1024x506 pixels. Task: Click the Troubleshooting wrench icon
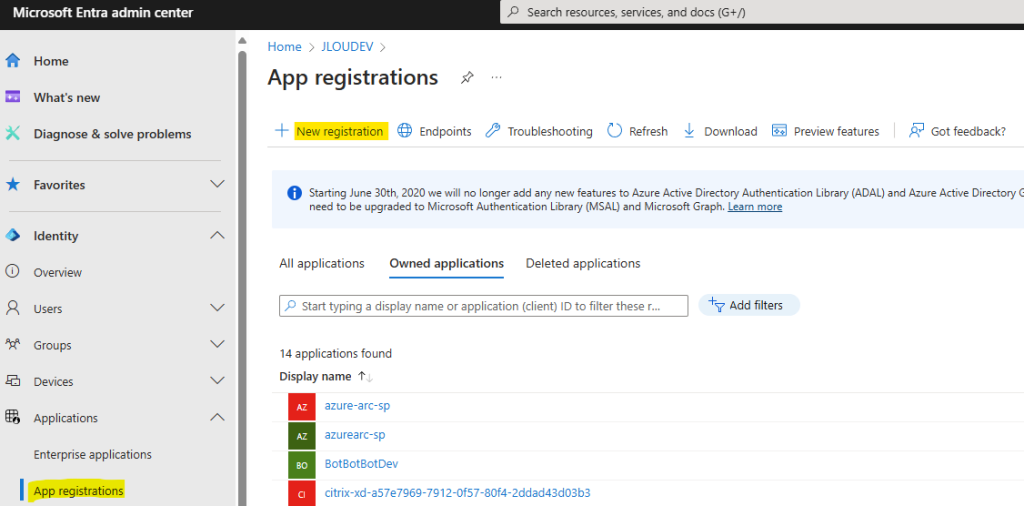click(493, 131)
